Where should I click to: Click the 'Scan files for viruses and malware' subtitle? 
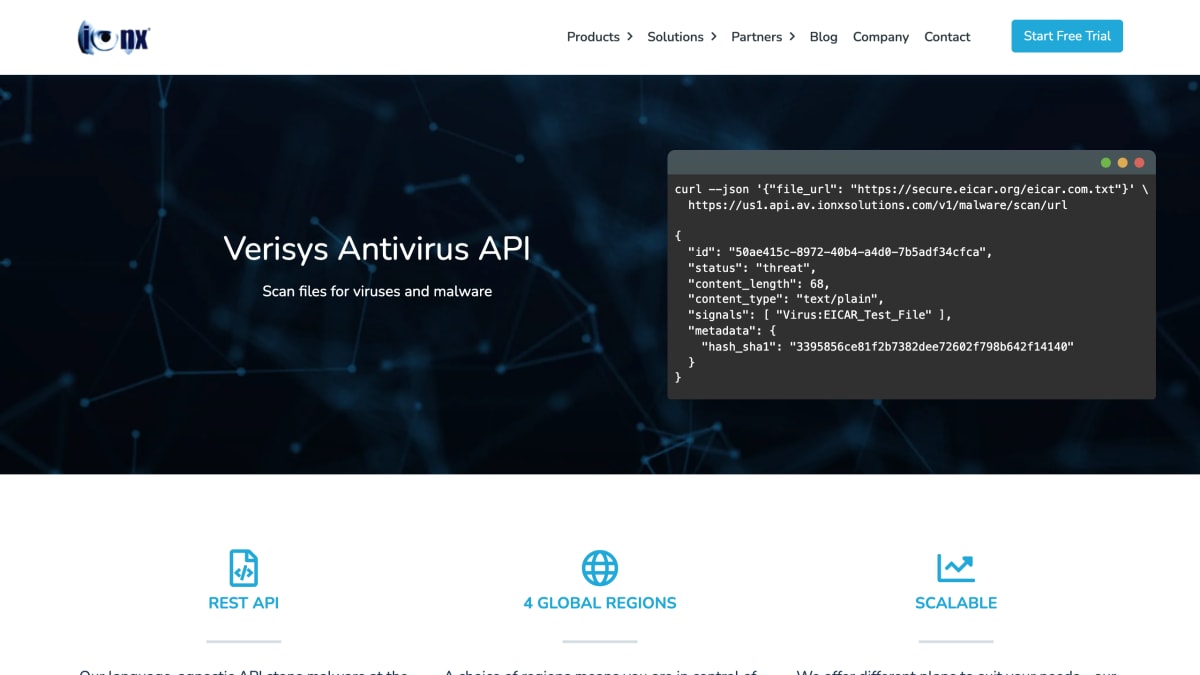click(x=377, y=291)
